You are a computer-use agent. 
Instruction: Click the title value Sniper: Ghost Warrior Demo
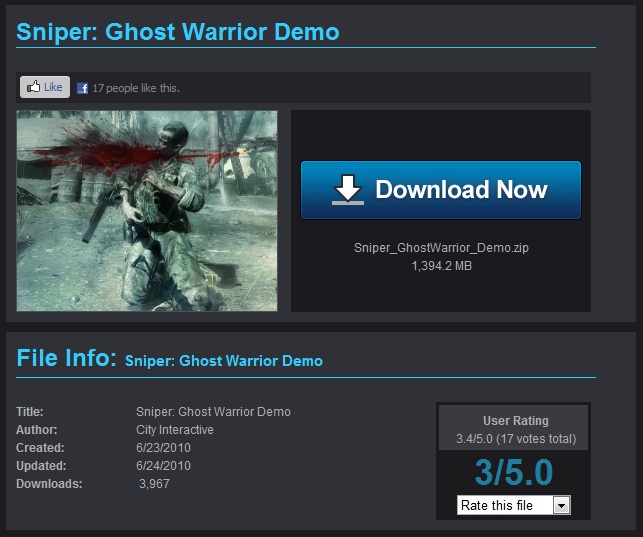[213, 412]
